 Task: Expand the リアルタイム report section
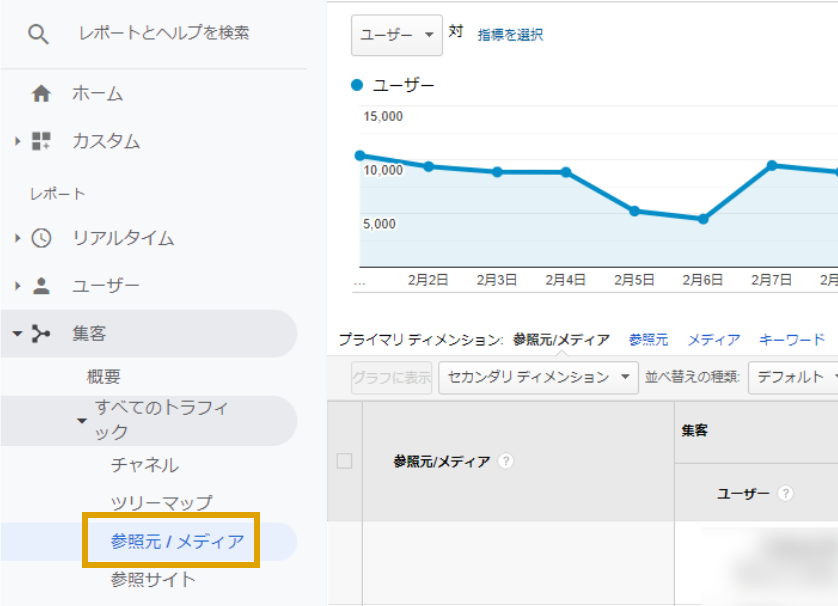click(18, 238)
